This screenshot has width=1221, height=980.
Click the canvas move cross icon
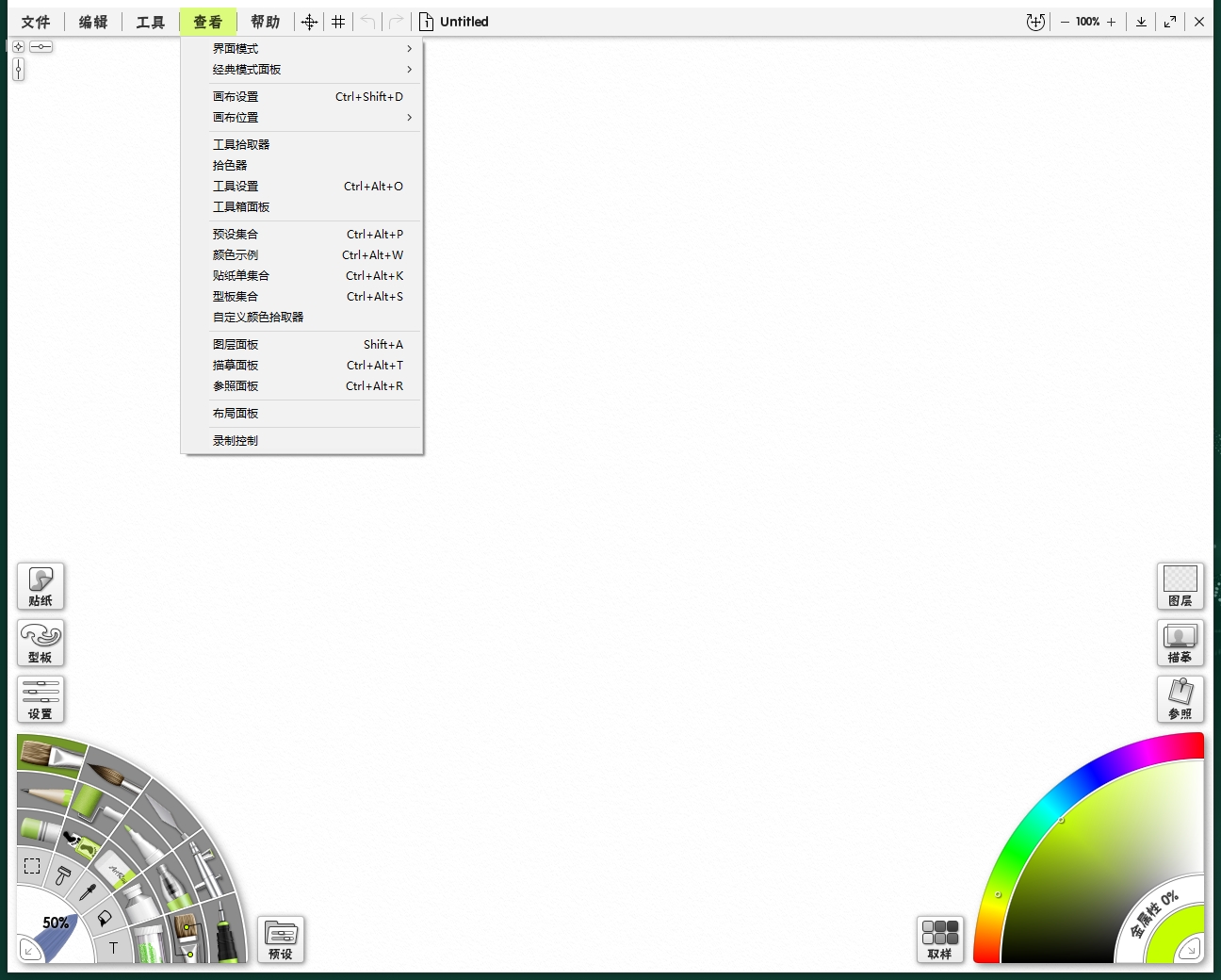pos(309,22)
